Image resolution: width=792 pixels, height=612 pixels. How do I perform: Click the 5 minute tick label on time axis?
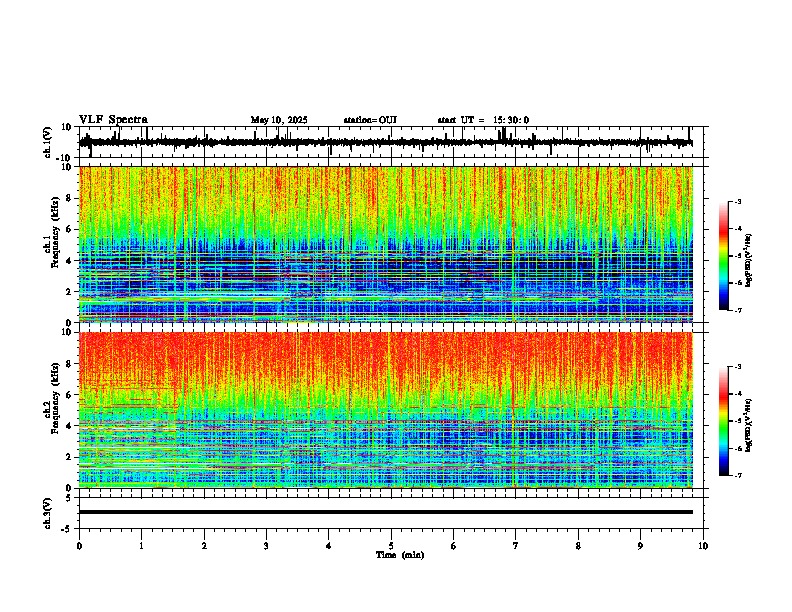(x=391, y=546)
